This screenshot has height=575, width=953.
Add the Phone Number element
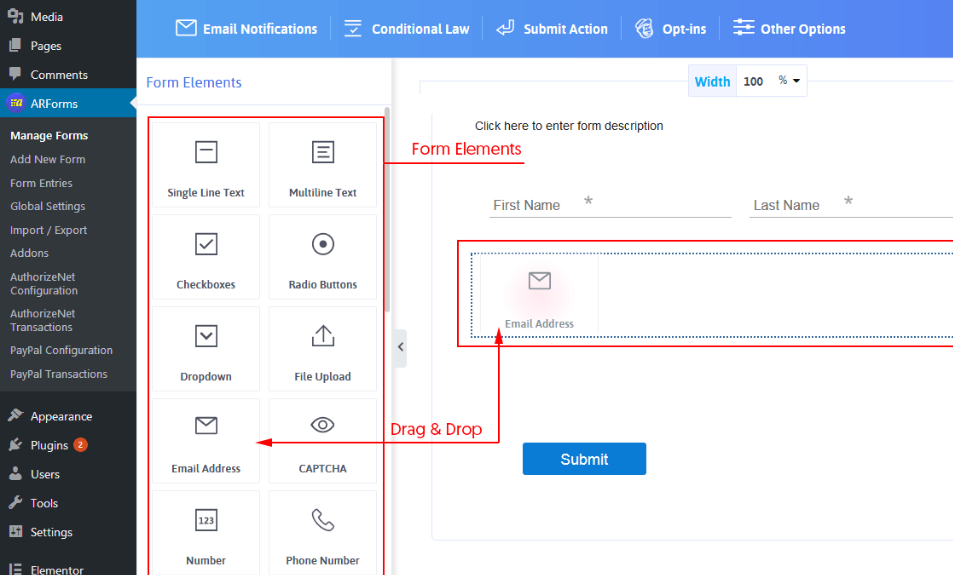[323, 532]
